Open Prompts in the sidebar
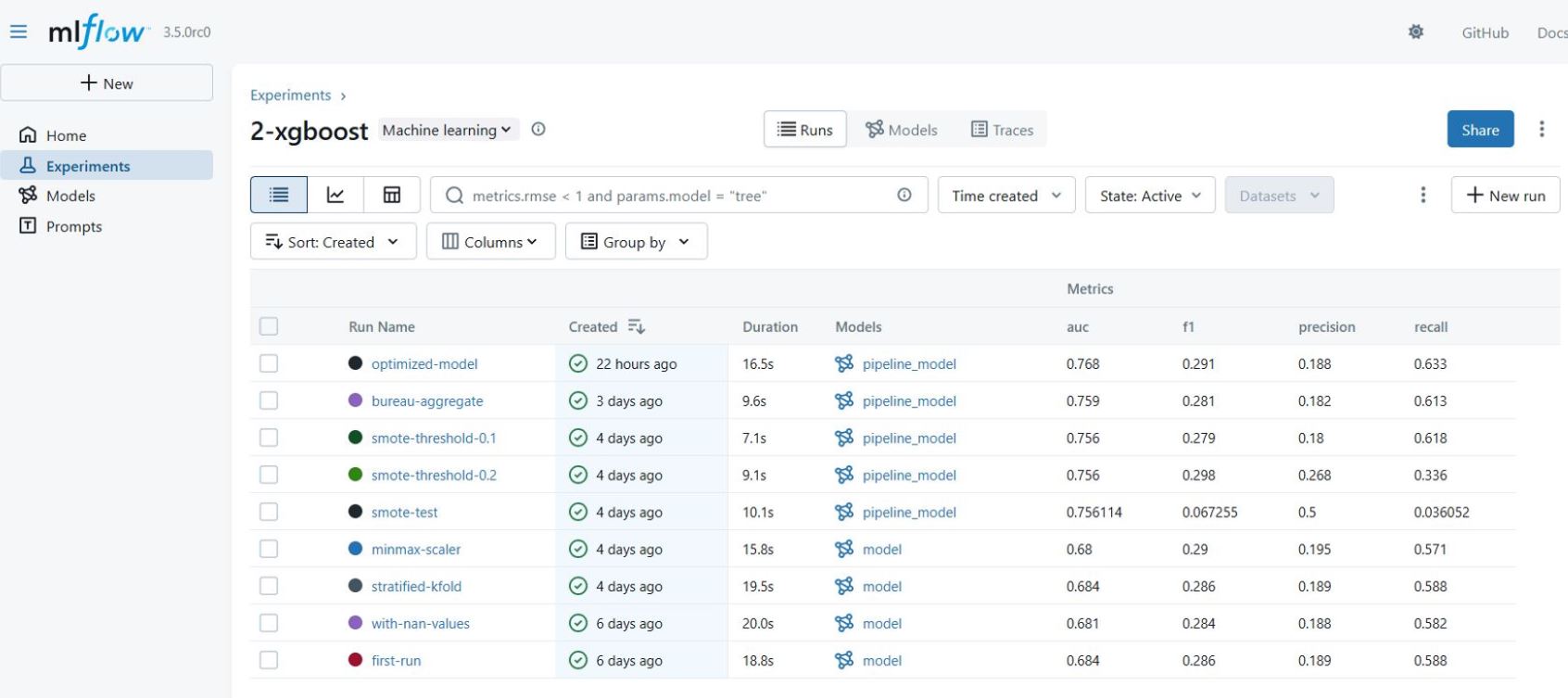The image size is (1568, 698). (107, 226)
